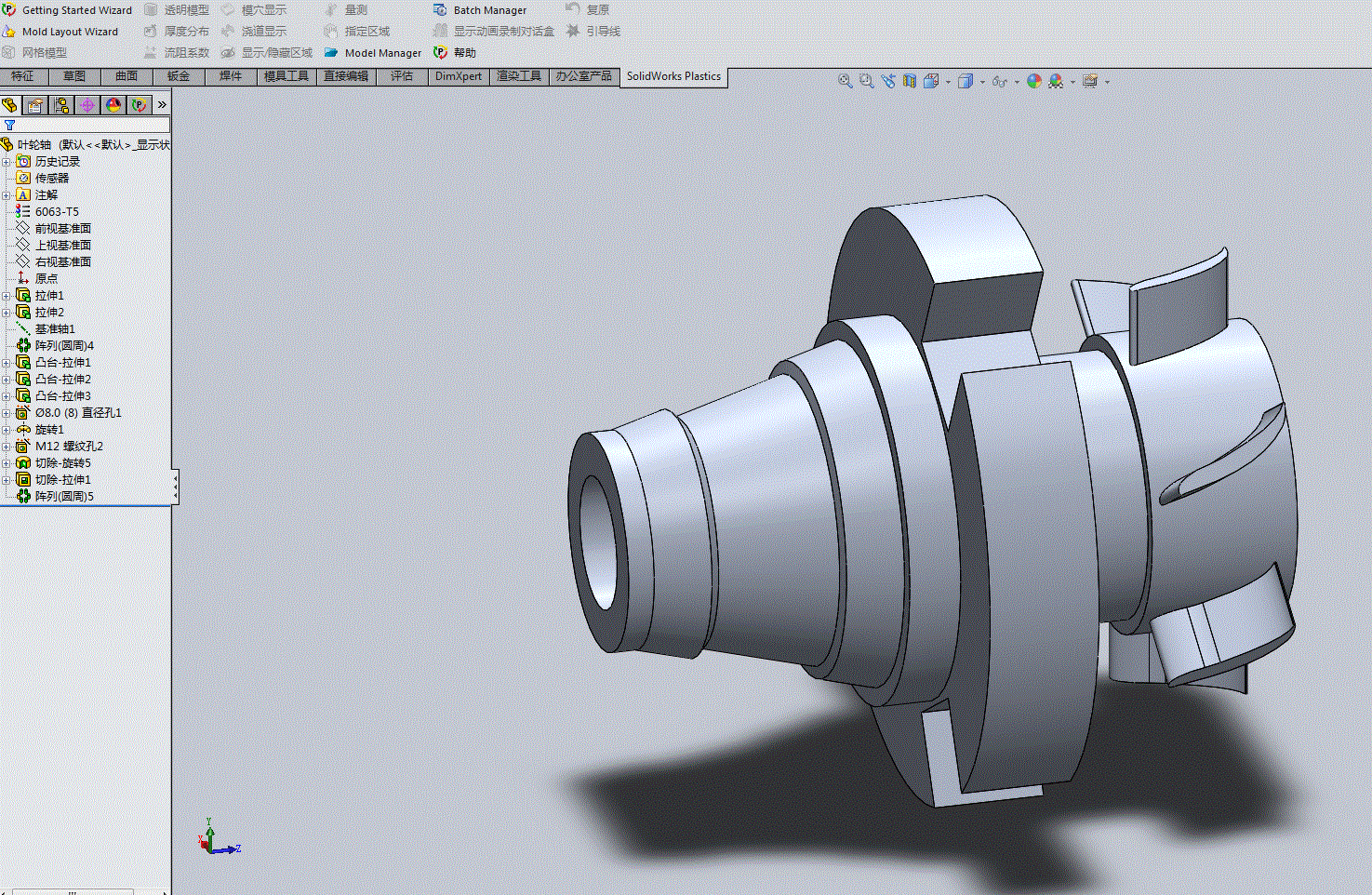Expand the Ø8.0 (8) 直径孔1 node
Viewport: 1372px width, 895px height.
click(x=7, y=412)
